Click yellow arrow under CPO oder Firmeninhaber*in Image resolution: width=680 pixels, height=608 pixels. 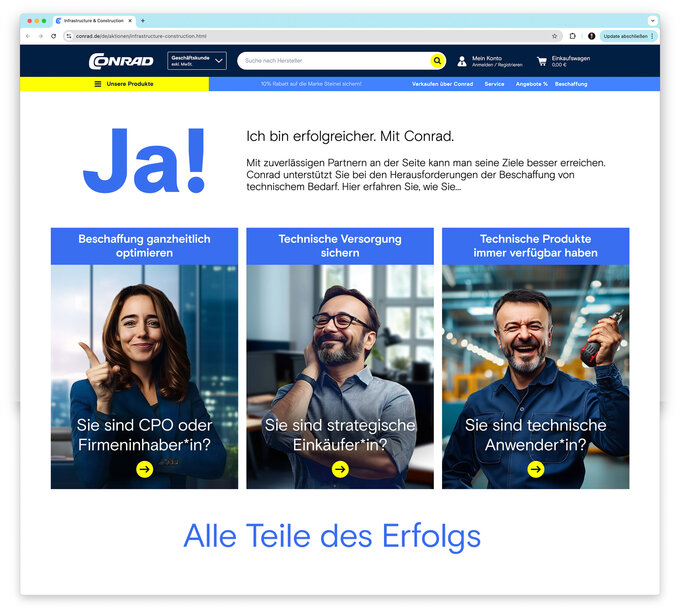pyautogui.click(x=144, y=469)
